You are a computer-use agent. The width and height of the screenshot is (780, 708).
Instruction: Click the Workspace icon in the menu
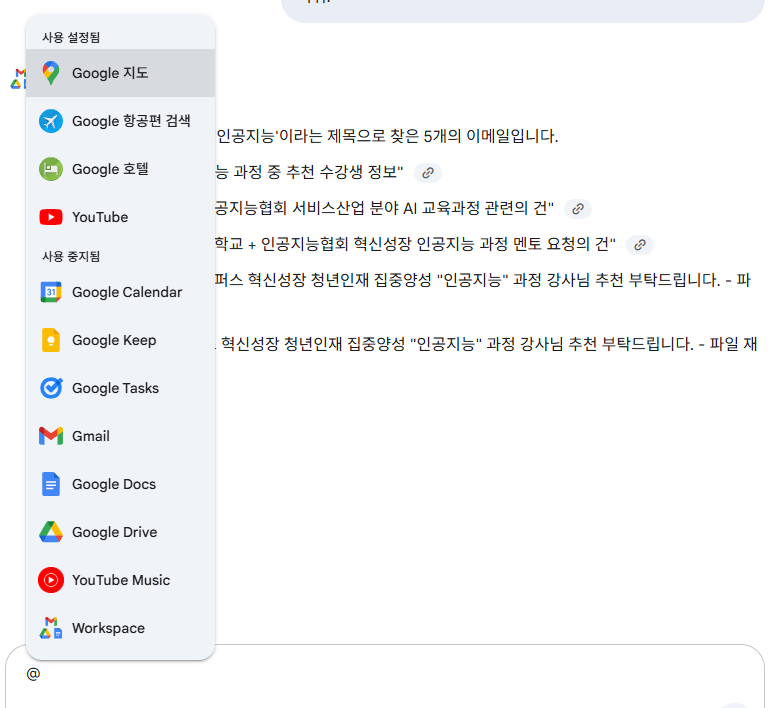(x=51, y=628)
